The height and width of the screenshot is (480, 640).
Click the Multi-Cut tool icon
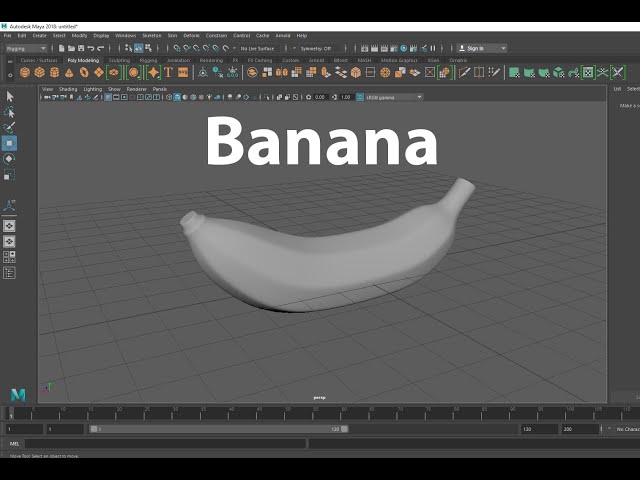(464, 73)
